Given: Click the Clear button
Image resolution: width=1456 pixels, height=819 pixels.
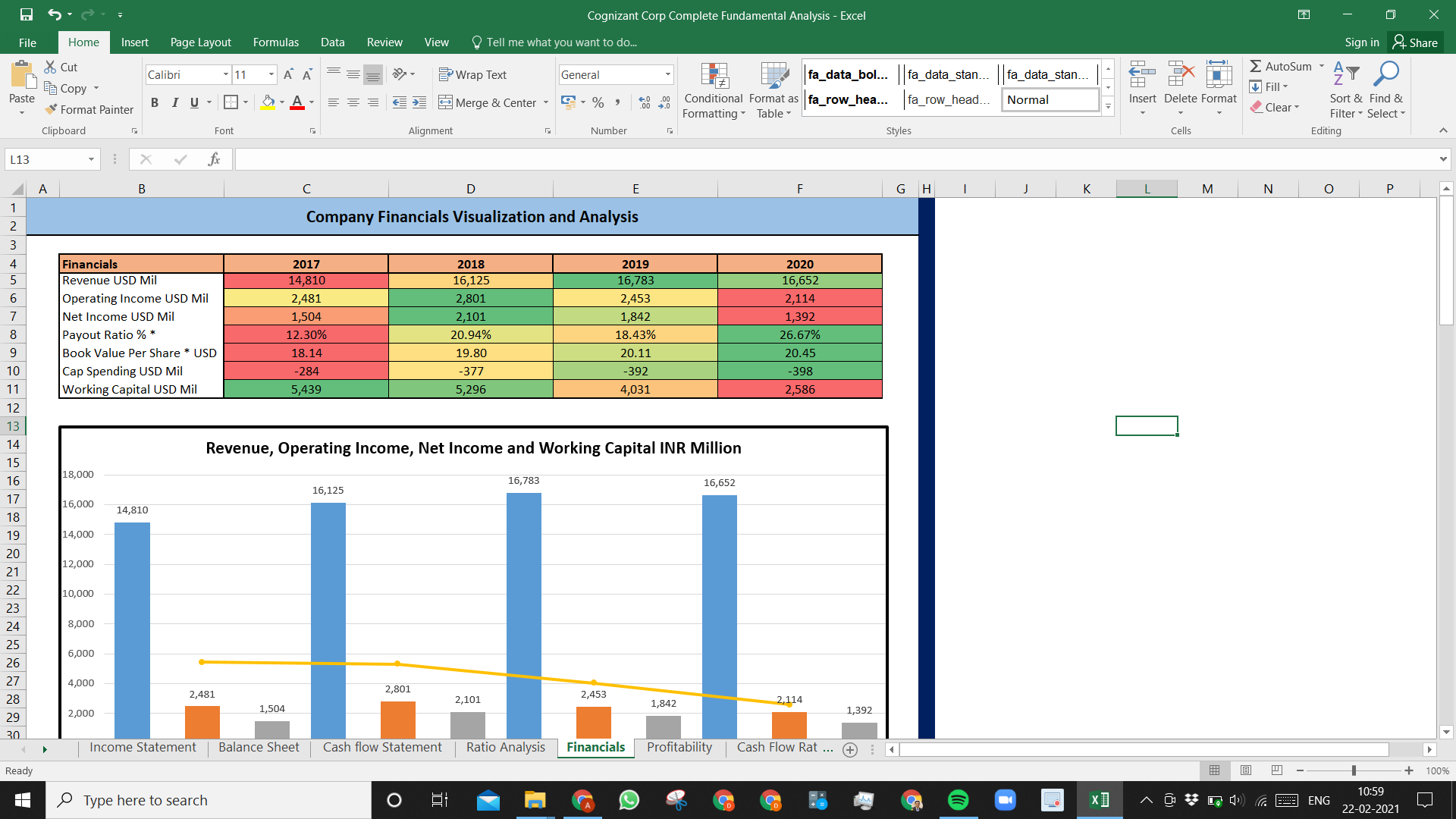Looking at the screenshot, I should (1275, 107).
